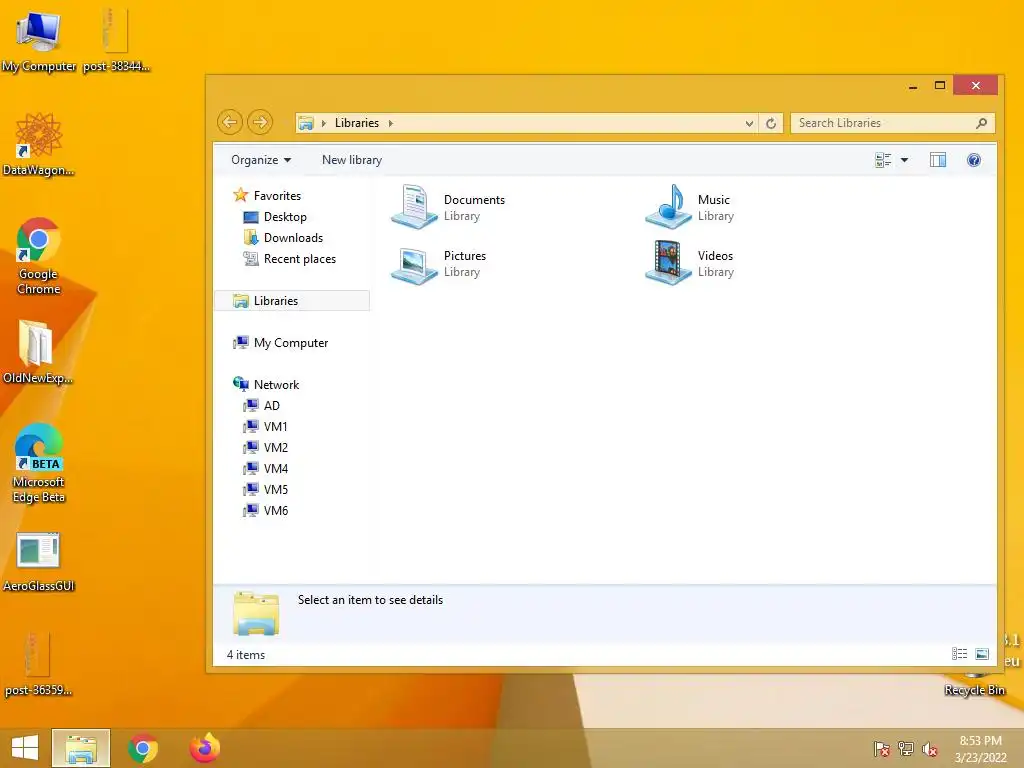Viewport: 1024px width, 768px height.
Task: Select Google Chrome desktop shortcut
Action: pos(39,256)
